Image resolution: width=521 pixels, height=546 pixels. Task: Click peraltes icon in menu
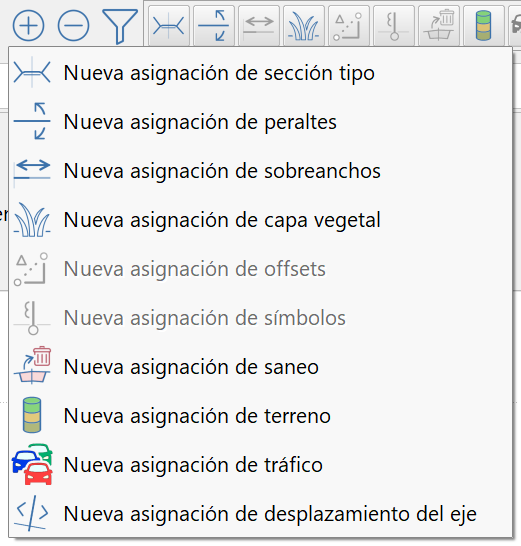coord(32,121)
